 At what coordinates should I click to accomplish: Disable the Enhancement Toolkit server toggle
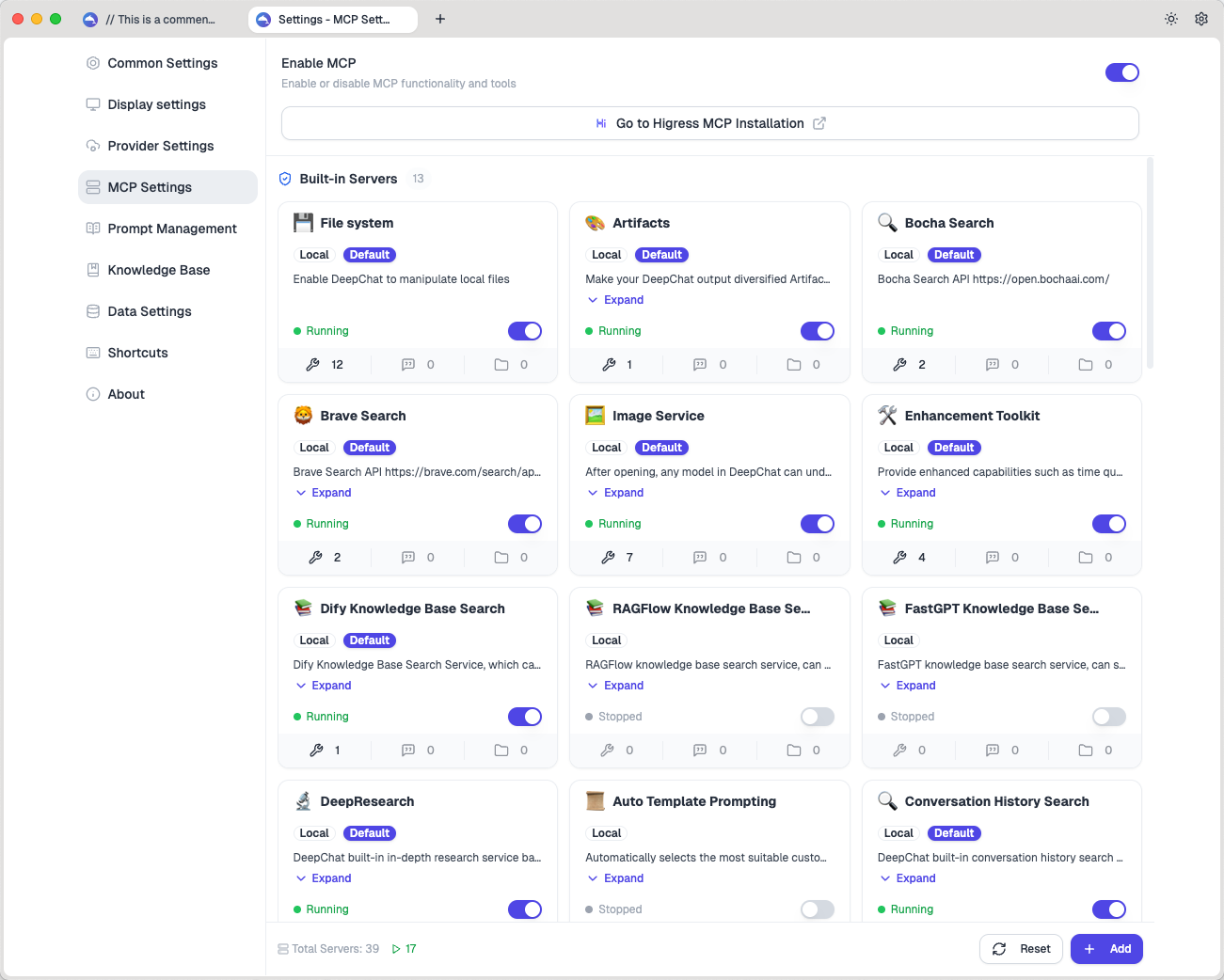coord(1109,524)
